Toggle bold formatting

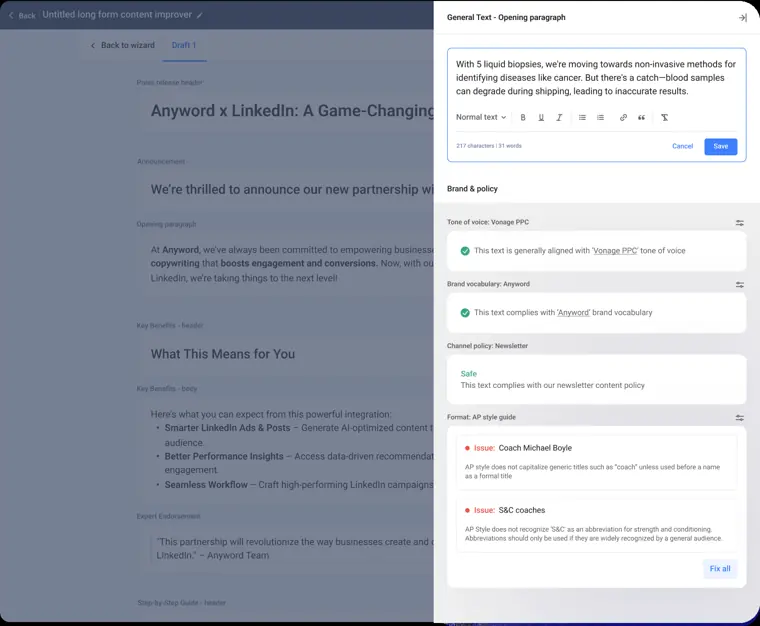point(522,118)
